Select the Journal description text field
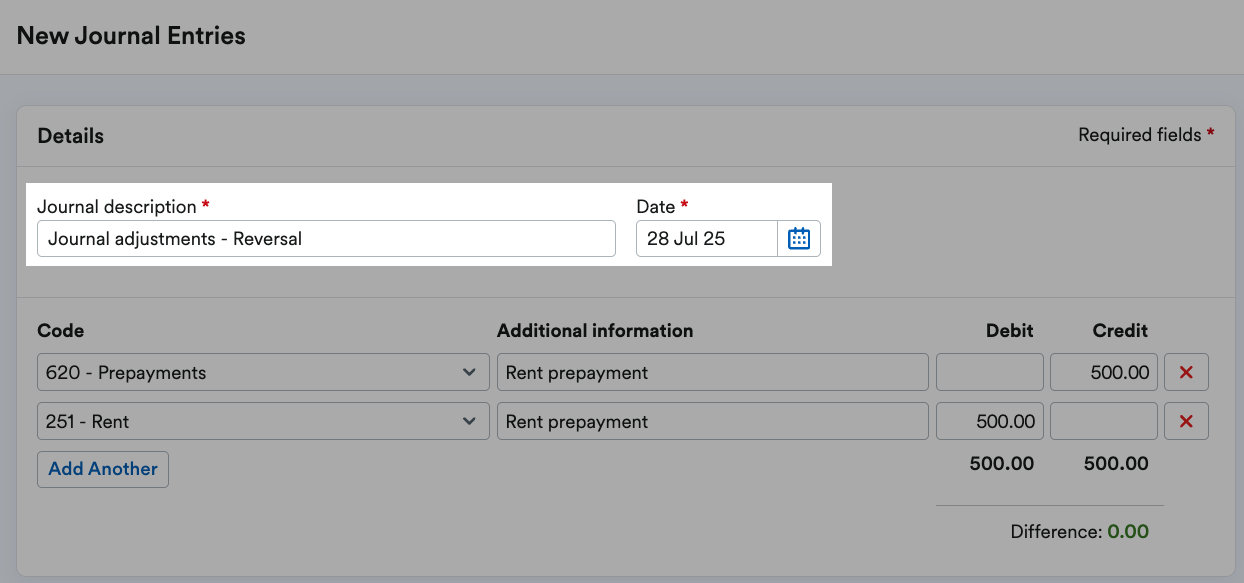 (x=325, y=238)
